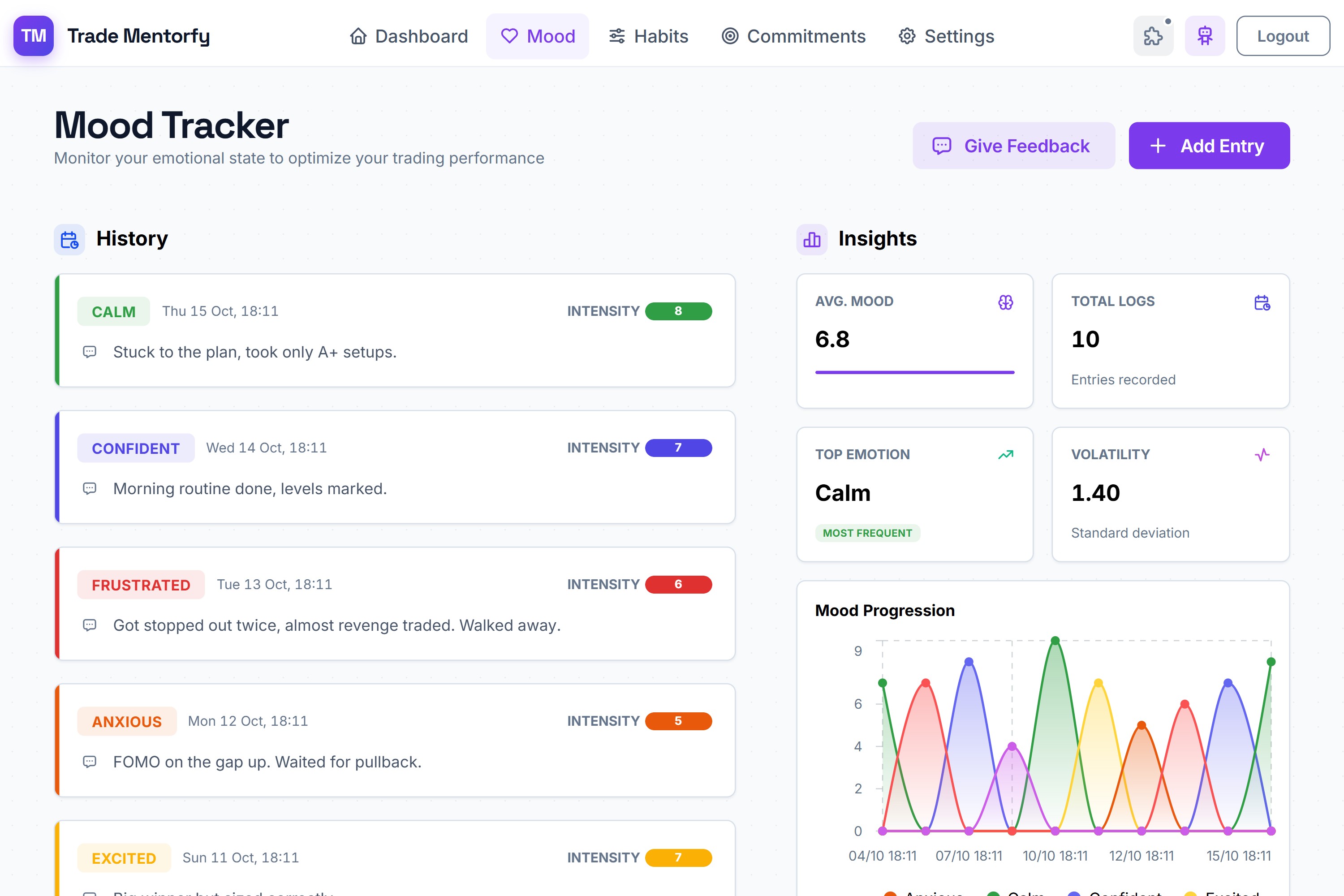Click 'FOMO on the gap up. Waited for pullback.'
1344x896 pixels.
[267, 762]
